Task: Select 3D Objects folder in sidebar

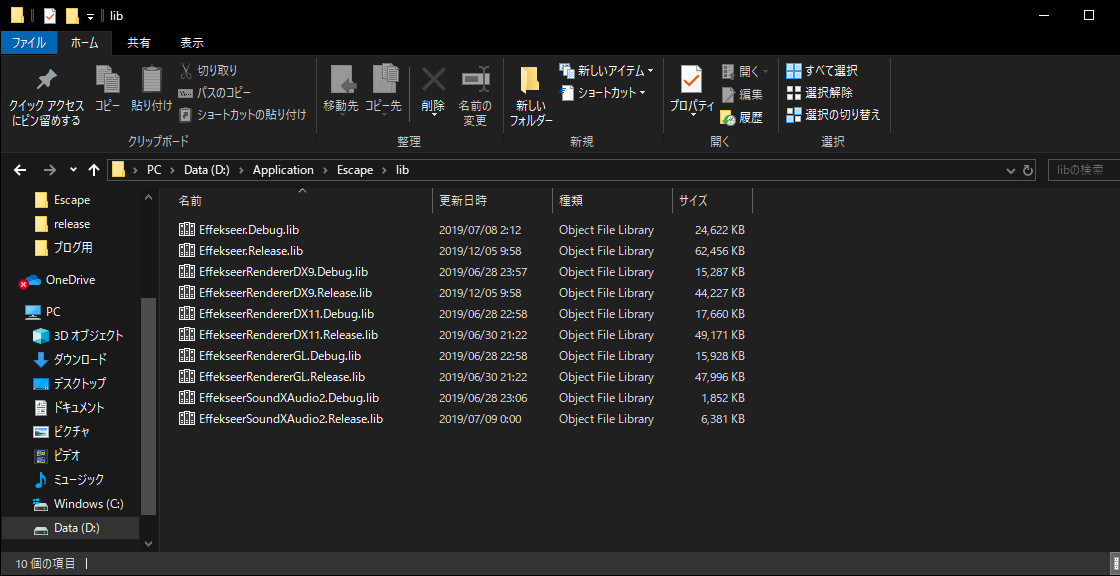Action: click(x=79, y=335)
